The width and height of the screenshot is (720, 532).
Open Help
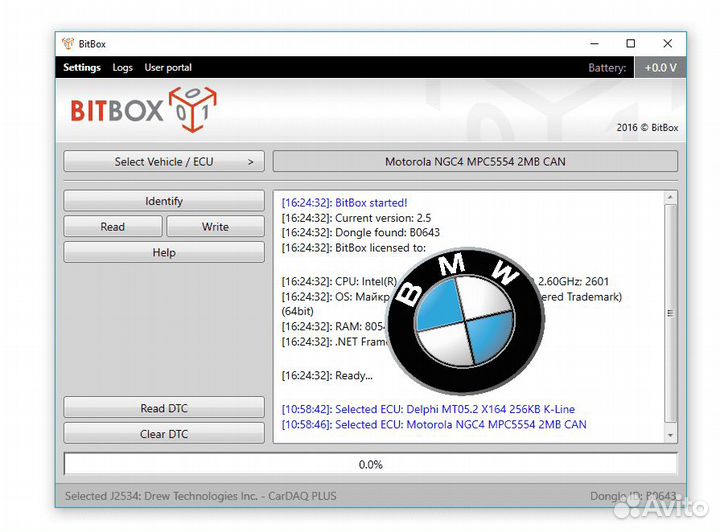164,252
